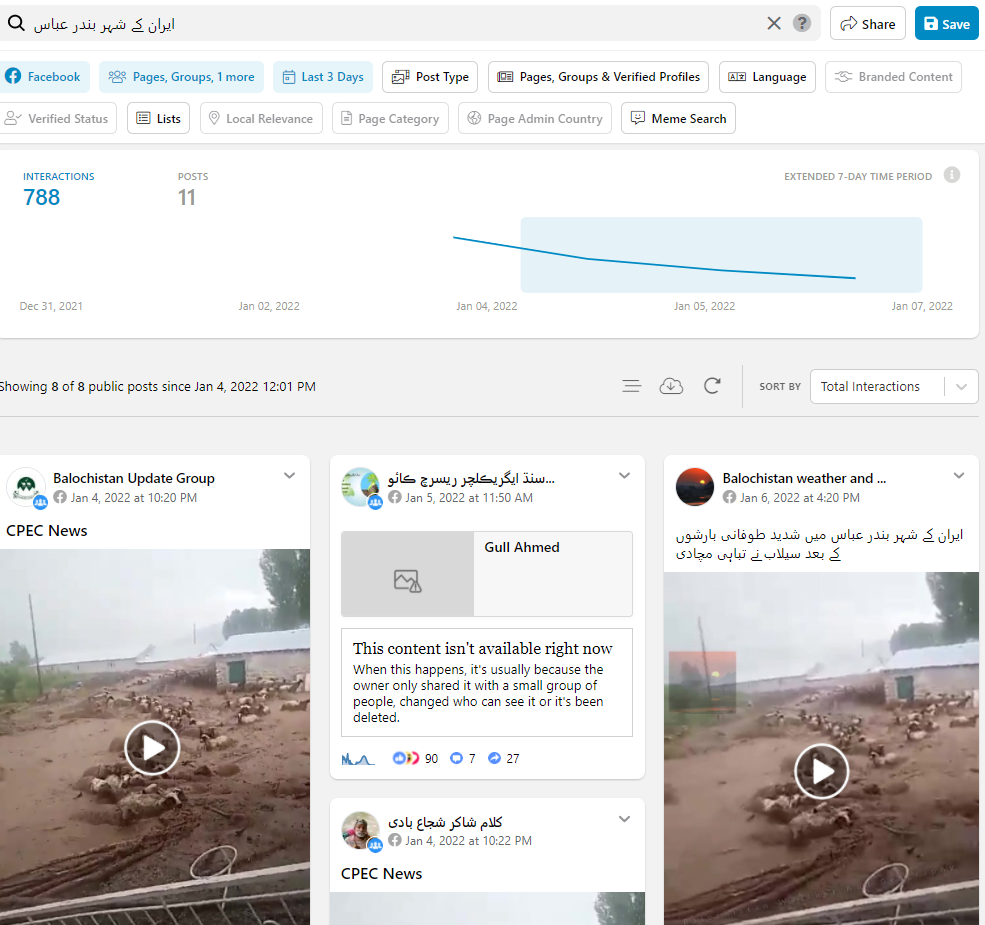The width and height of the screenshot is (985, 925).
Task: Open the Branded Content filter
Action: point(893,77)
